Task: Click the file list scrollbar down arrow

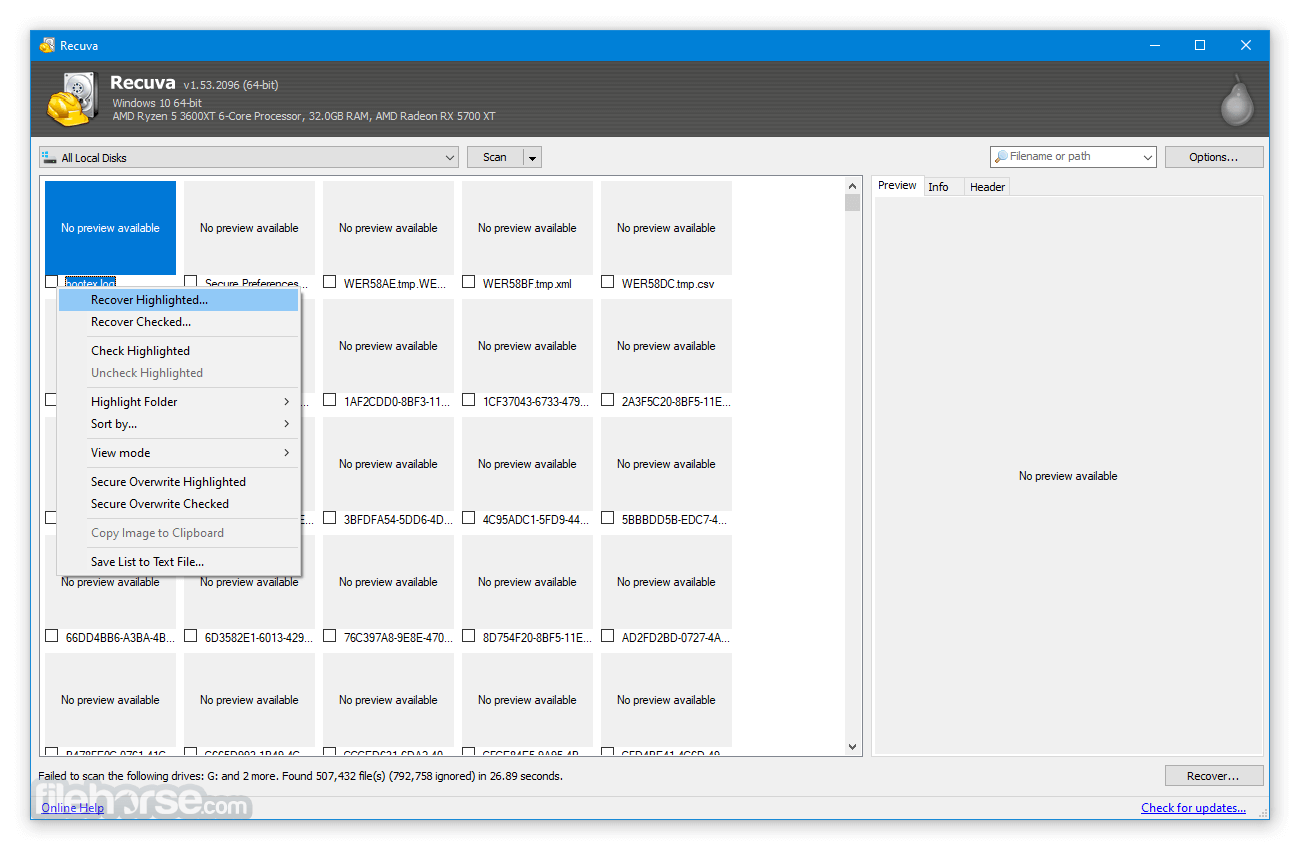Action: tap(853, 747)
